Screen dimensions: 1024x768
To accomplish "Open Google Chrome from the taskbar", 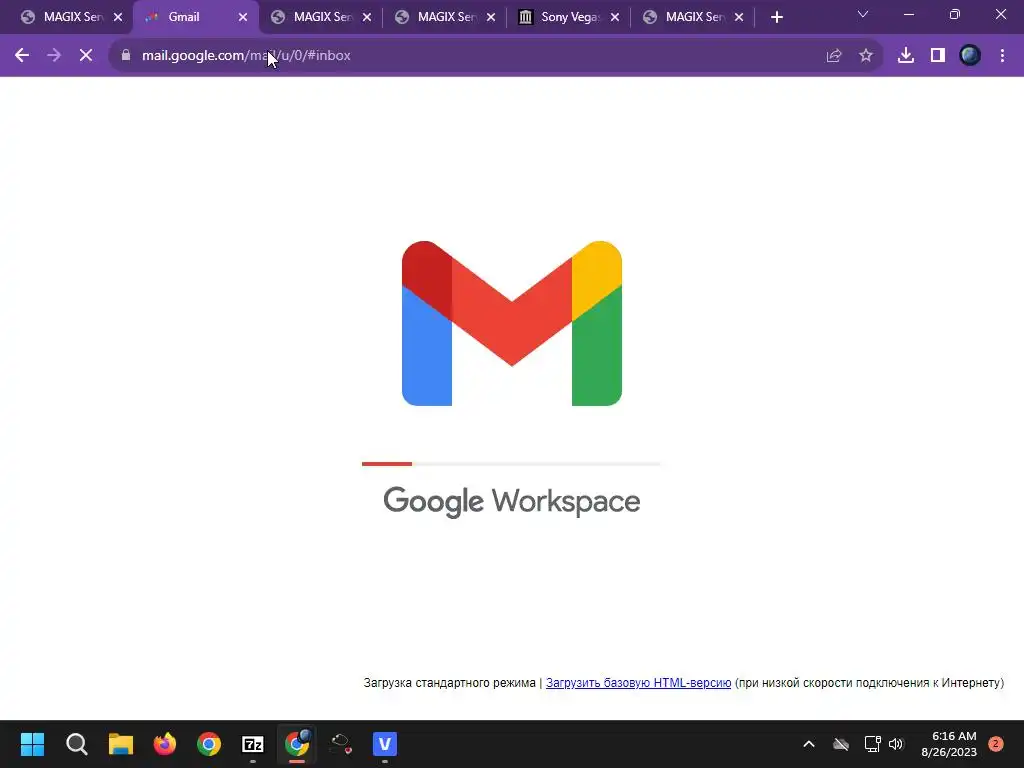I will coord(209,744).
